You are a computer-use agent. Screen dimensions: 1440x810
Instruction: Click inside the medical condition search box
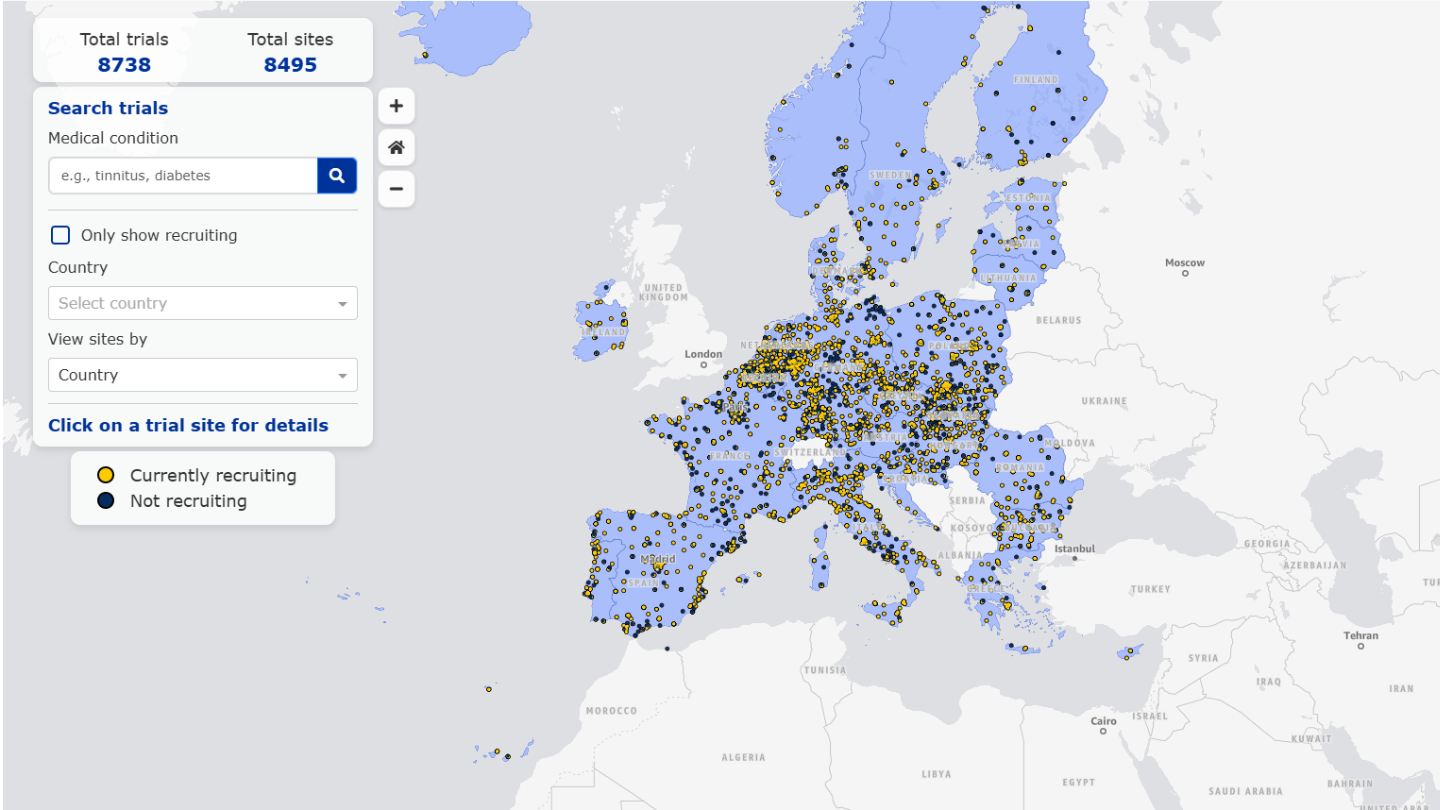tap(180, 175)
